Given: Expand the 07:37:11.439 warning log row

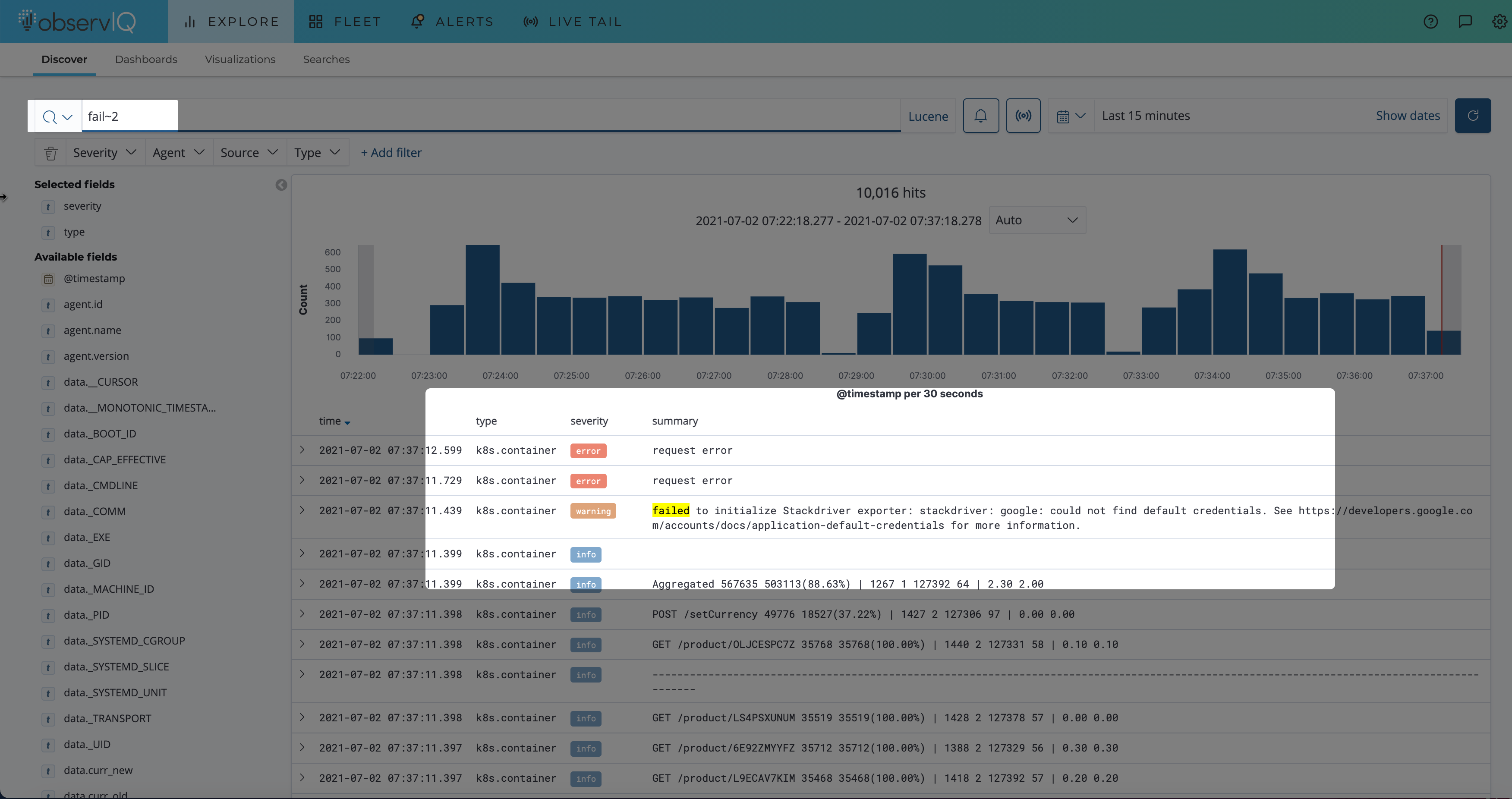Looking at the screenshot, I should pyautogui.click(x=302, y=510).
